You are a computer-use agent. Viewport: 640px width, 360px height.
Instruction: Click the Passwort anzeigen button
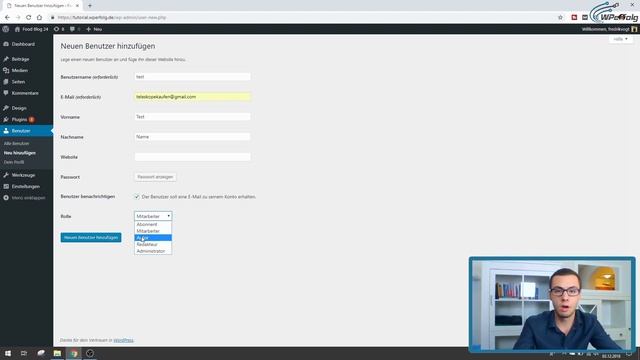tap(155, 177)
